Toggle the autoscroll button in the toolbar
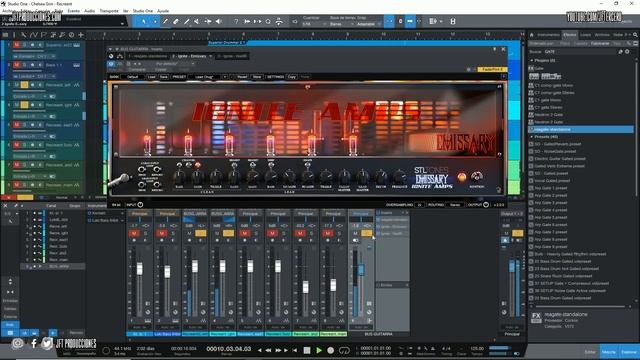The image size is (640, 360). (x=410, y=21)
